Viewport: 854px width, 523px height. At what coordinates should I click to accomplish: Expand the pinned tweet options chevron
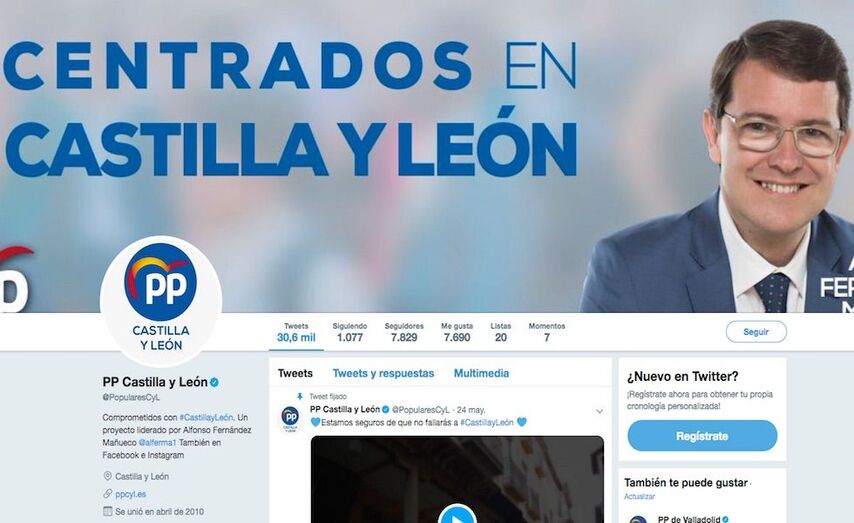[x=600, y=411]
